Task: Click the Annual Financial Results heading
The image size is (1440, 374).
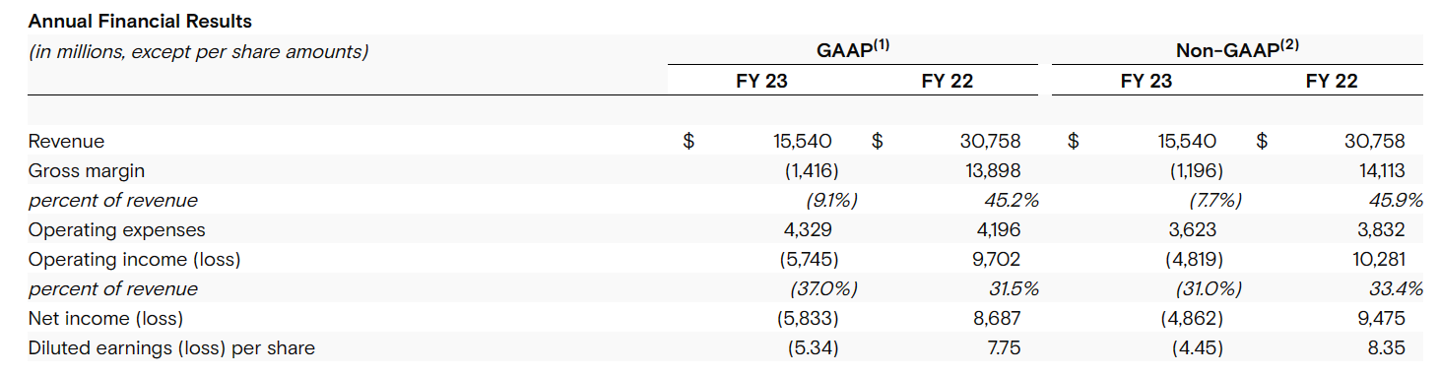Action: coord(140,20)
